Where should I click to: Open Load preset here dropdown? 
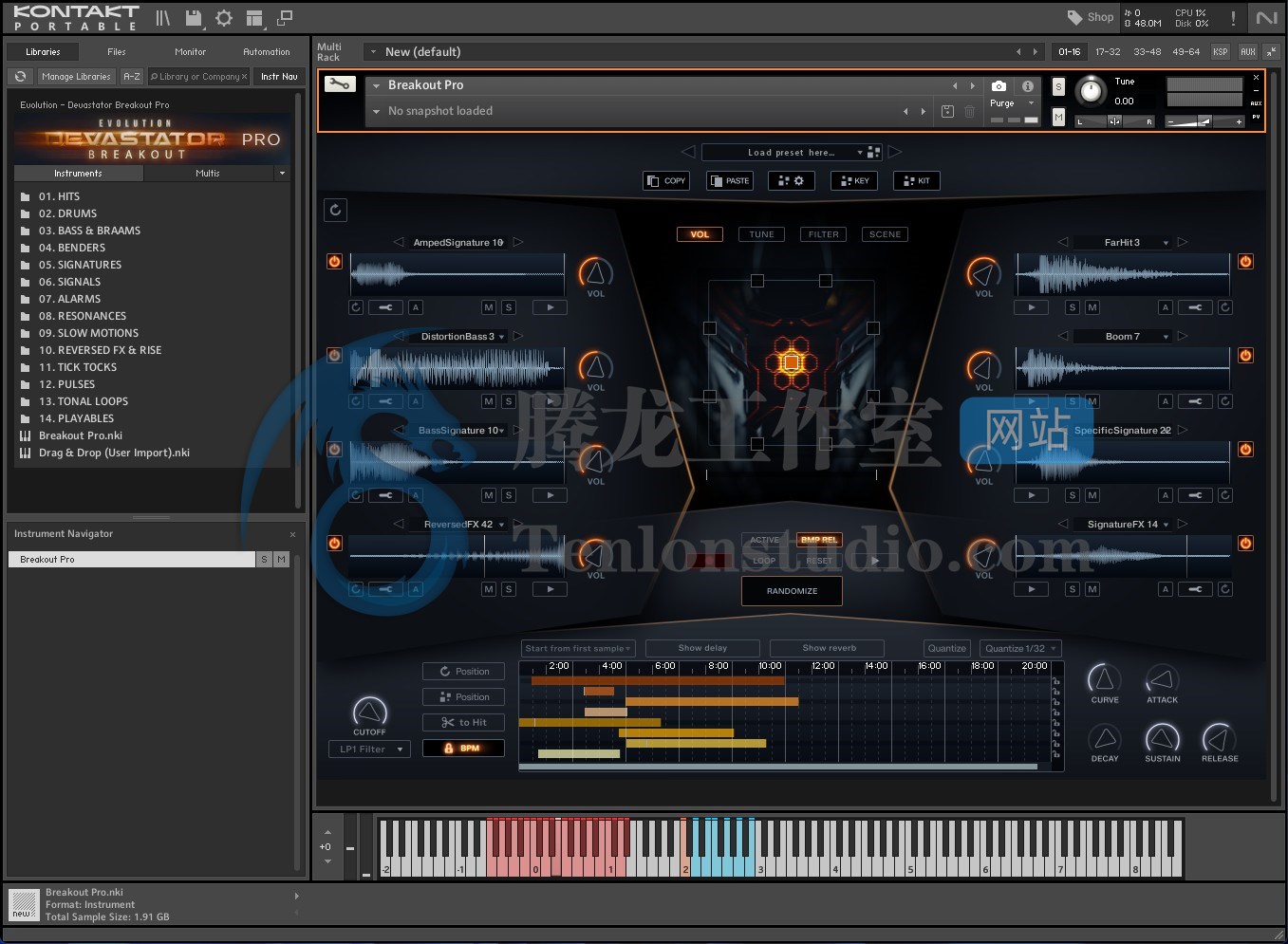[x=791, y=152]
